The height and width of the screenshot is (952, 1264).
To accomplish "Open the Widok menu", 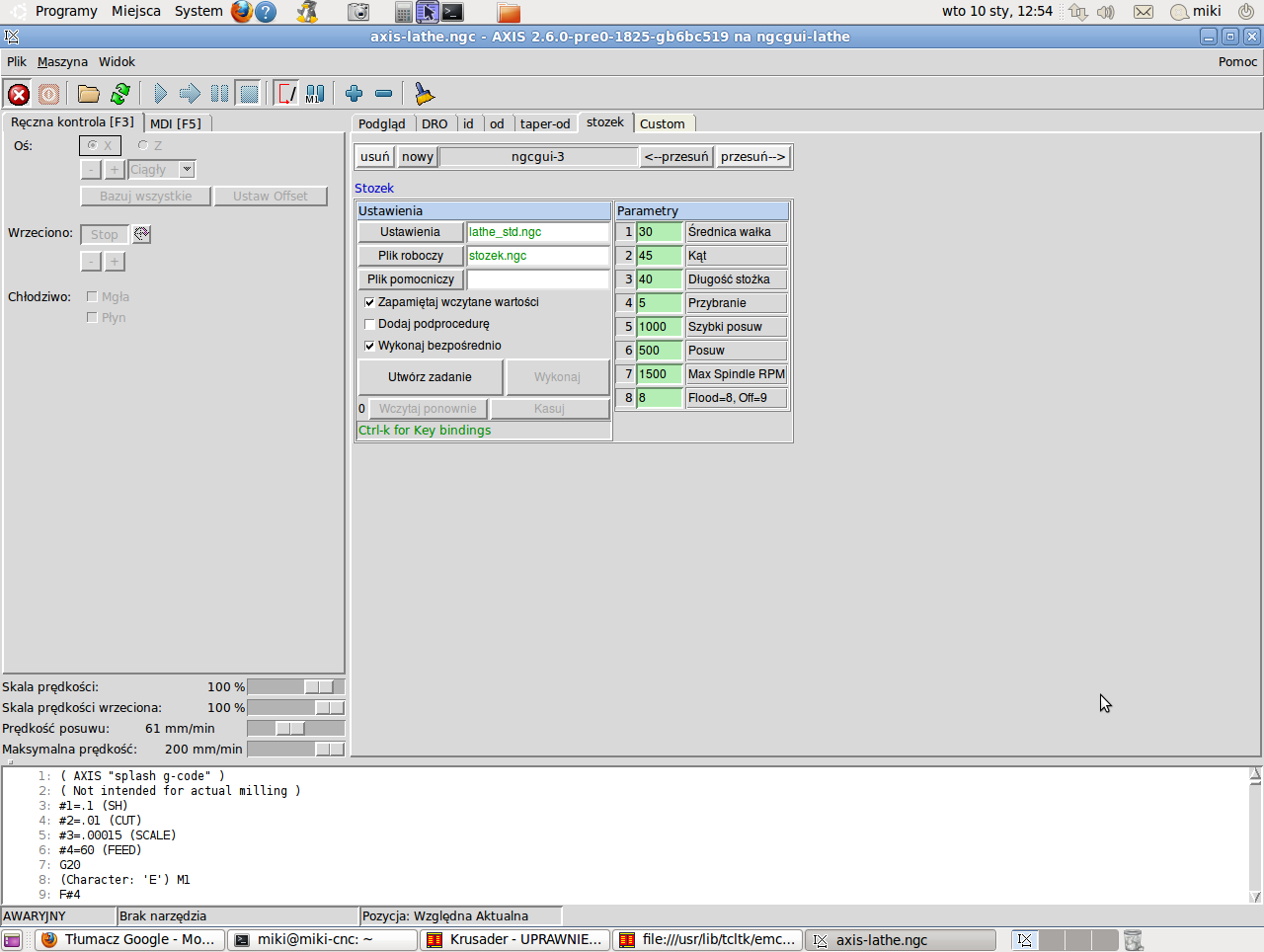I will (117, 61).
